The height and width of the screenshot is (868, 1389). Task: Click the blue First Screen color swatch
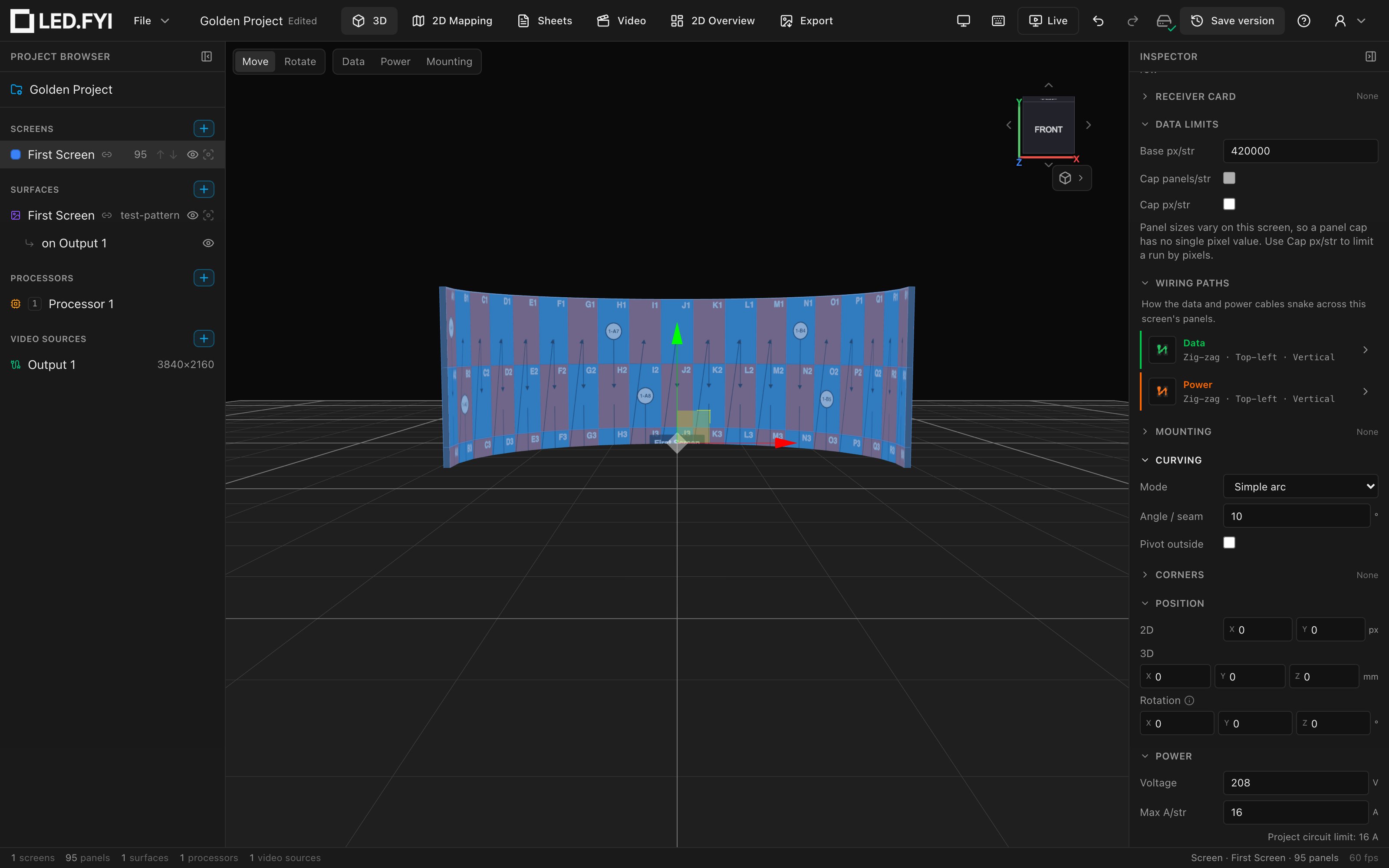pyautogui.click(x=16, y=155)
